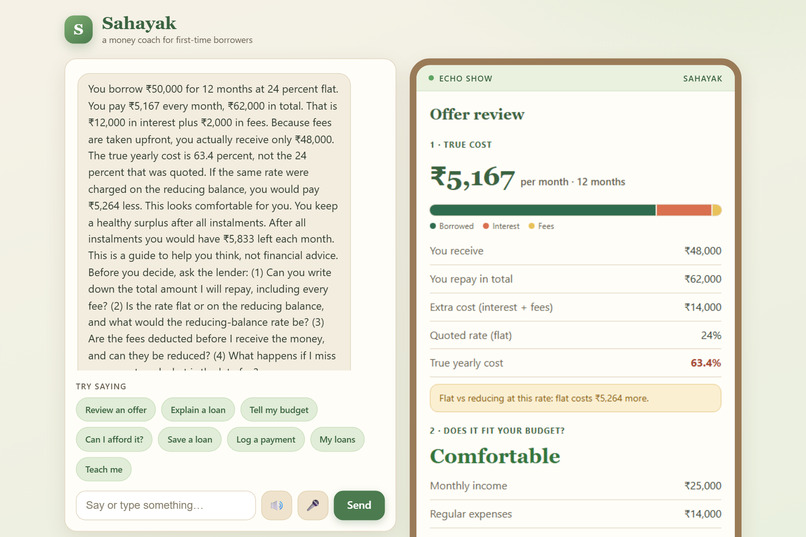The image size is (806, 537).
Task: Click the assistant's loan explanation message bubble
Action: (214, 222)
